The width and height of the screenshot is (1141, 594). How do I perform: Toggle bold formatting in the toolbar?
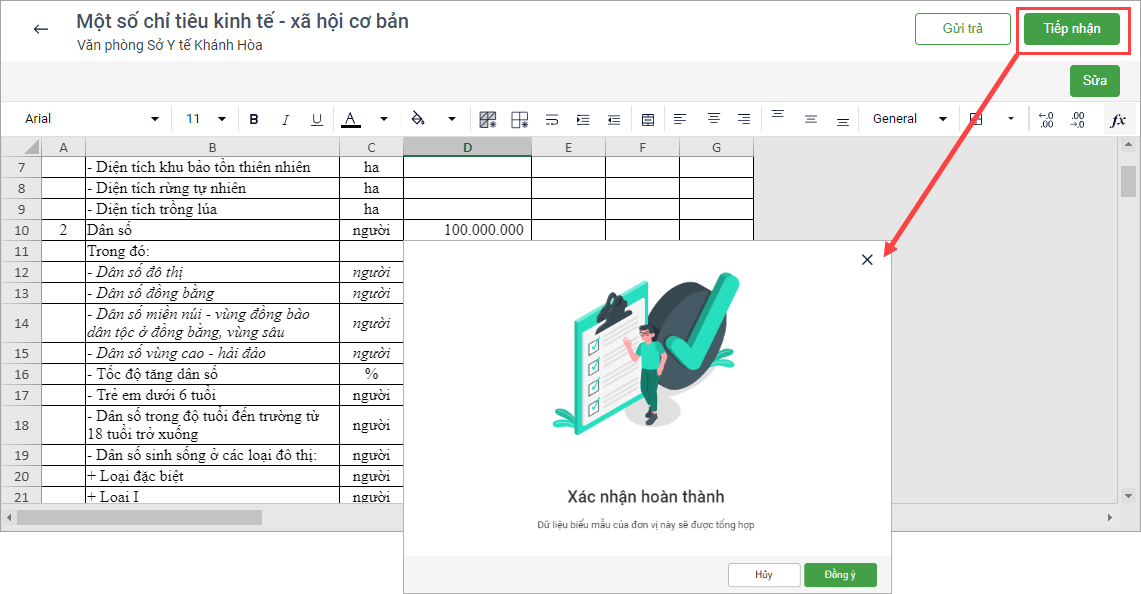tap(254, 119)
